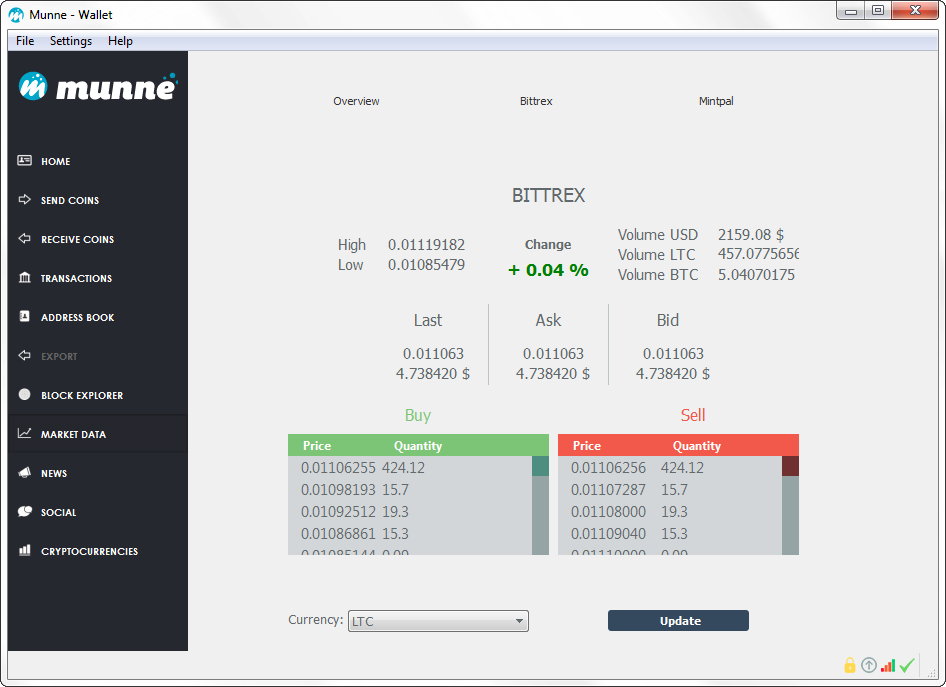This screenshot has width=946, height=687.
Task: Select buy price 0.01092512
Action: click(338, 511)
